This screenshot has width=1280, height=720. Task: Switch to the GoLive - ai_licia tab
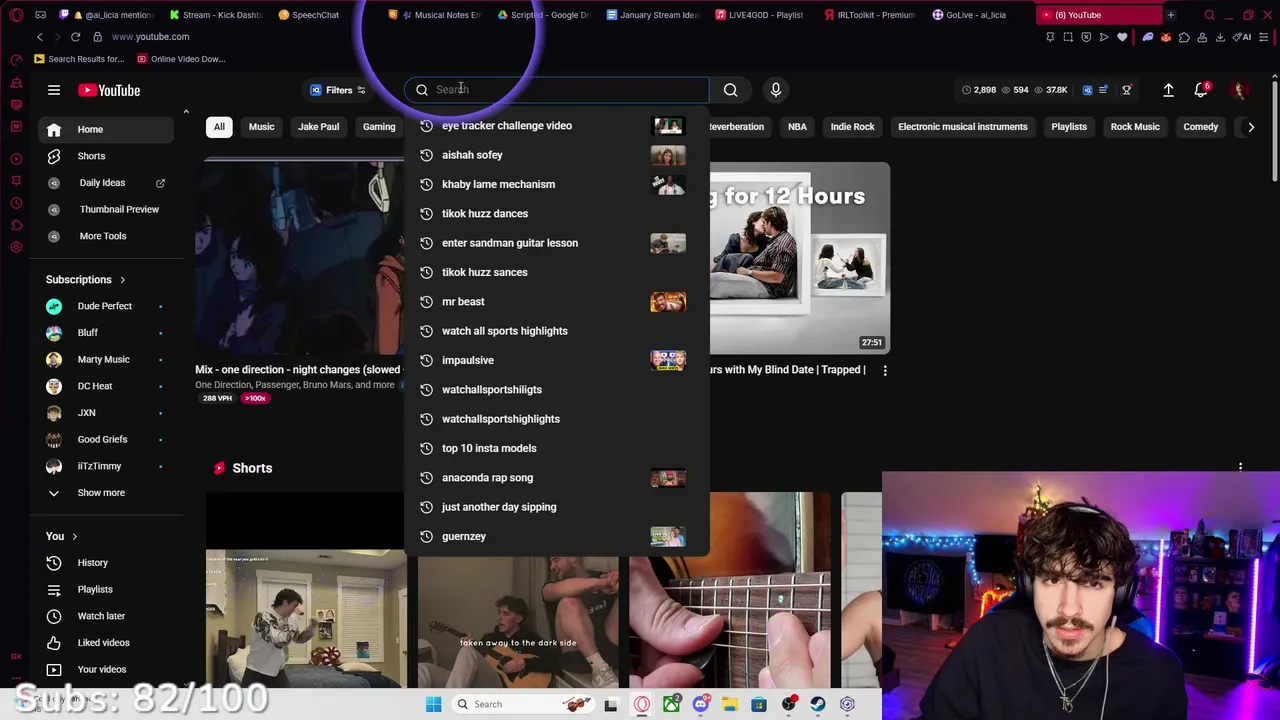[x=969, y=15]
